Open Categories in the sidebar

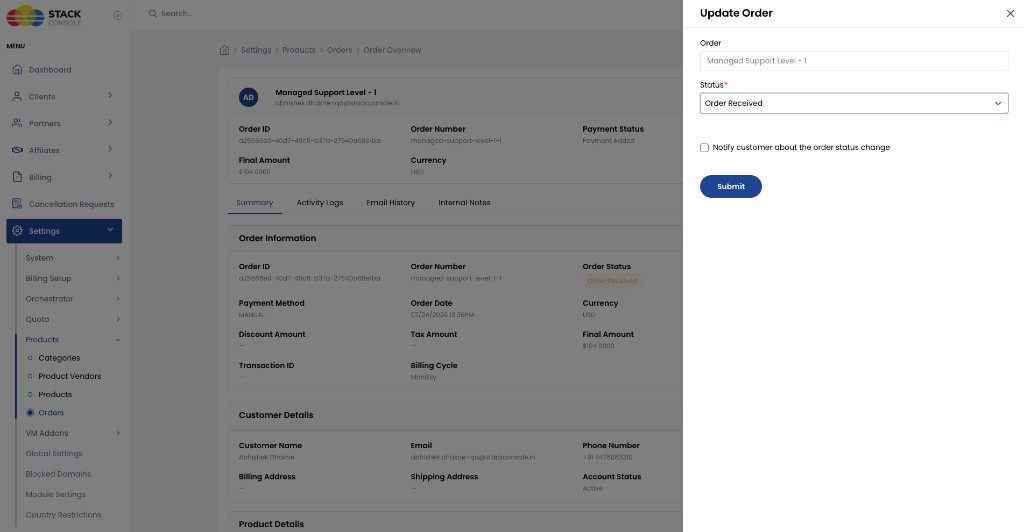59,358
